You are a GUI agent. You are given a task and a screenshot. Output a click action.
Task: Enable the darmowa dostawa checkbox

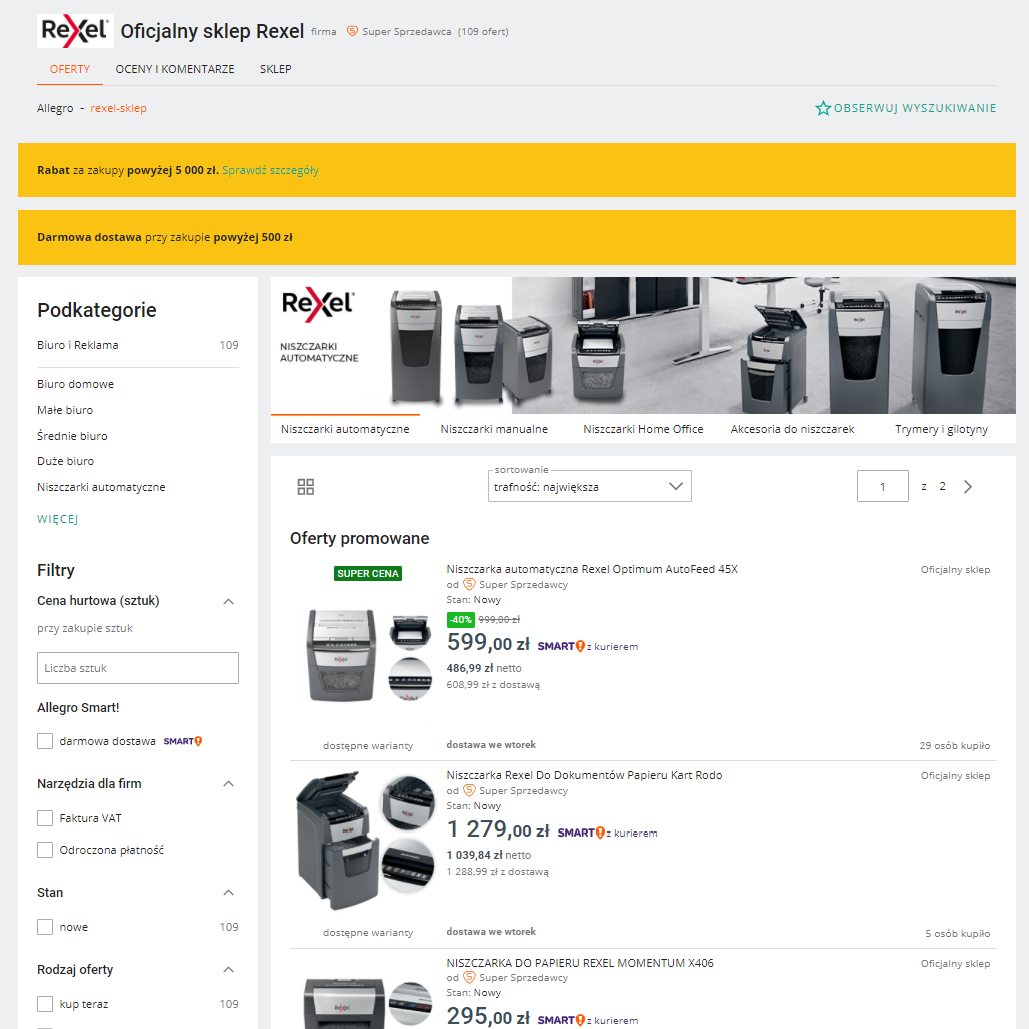(x=44, y=741)
